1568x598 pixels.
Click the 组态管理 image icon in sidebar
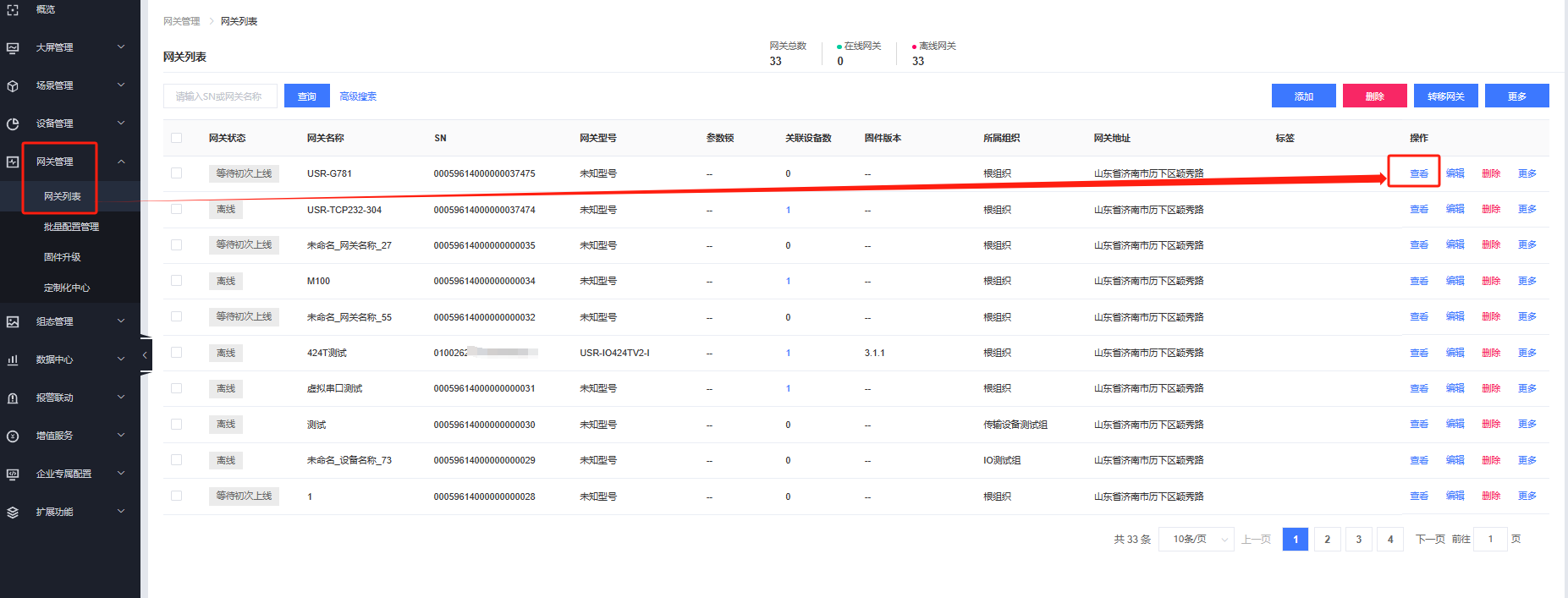pos(13,322)
